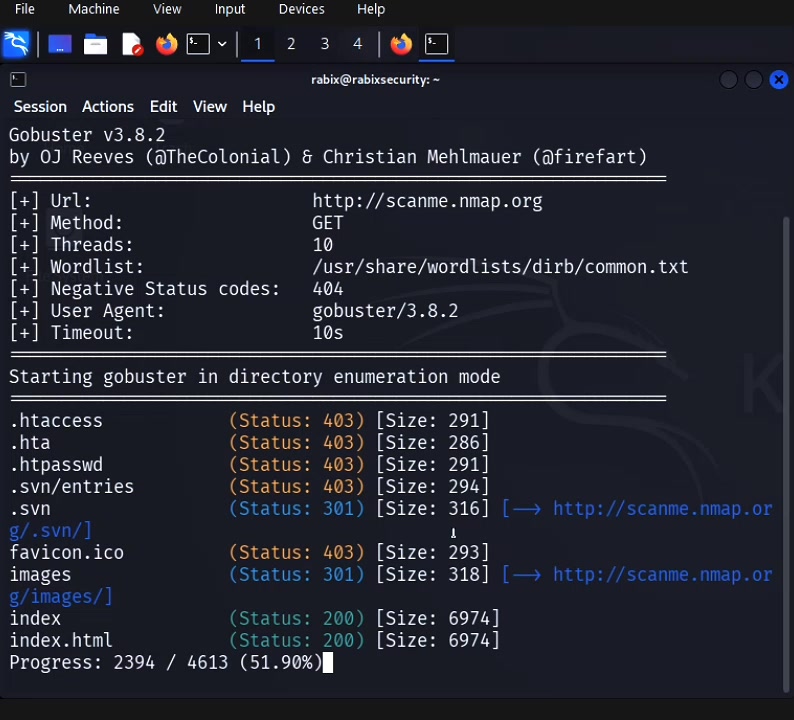Image resolution: width=794 pixels, height=720 pixels.
Task: Switch to workspace 3
Action: (x=325, y=44)
